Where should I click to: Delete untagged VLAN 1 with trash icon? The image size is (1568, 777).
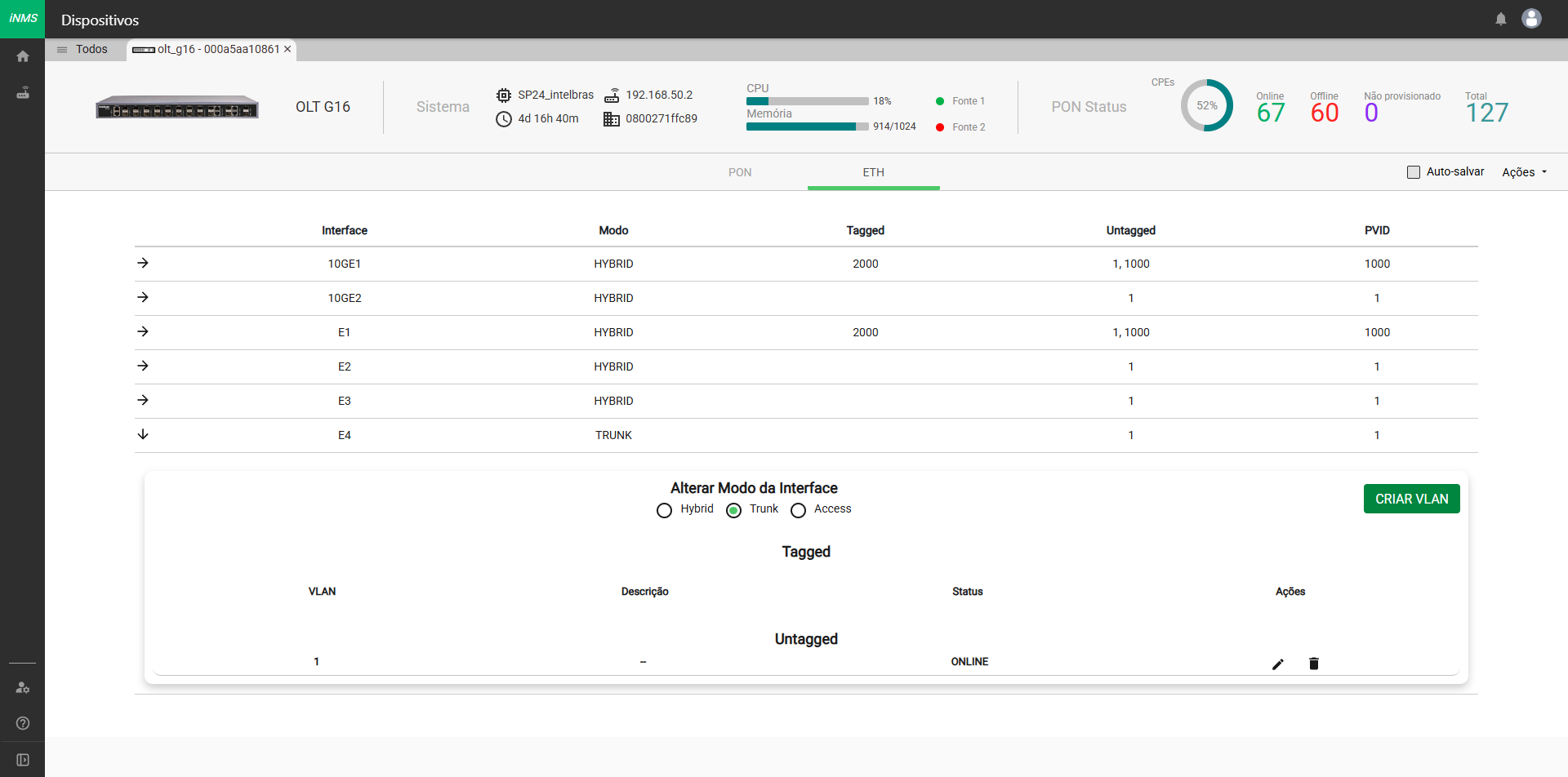click(1314, 664)
